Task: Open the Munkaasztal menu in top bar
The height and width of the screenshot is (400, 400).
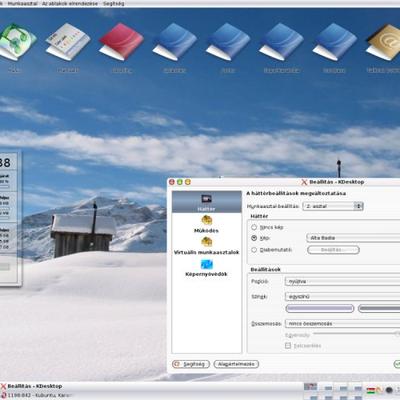Action: [22, 4]
